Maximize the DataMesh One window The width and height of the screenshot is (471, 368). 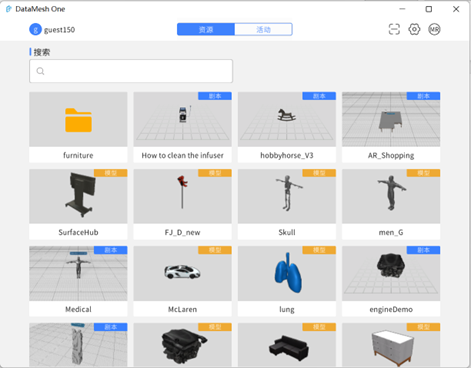[x=429, y=9]
